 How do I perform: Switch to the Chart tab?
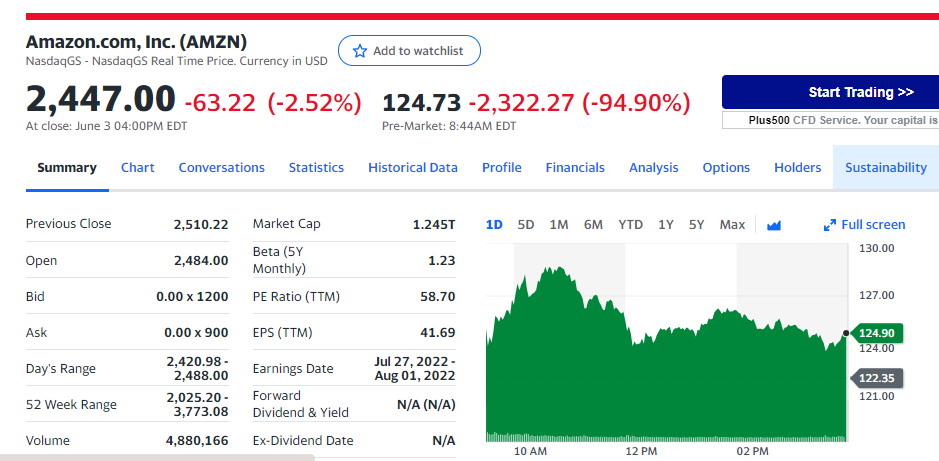pos(138,168)
